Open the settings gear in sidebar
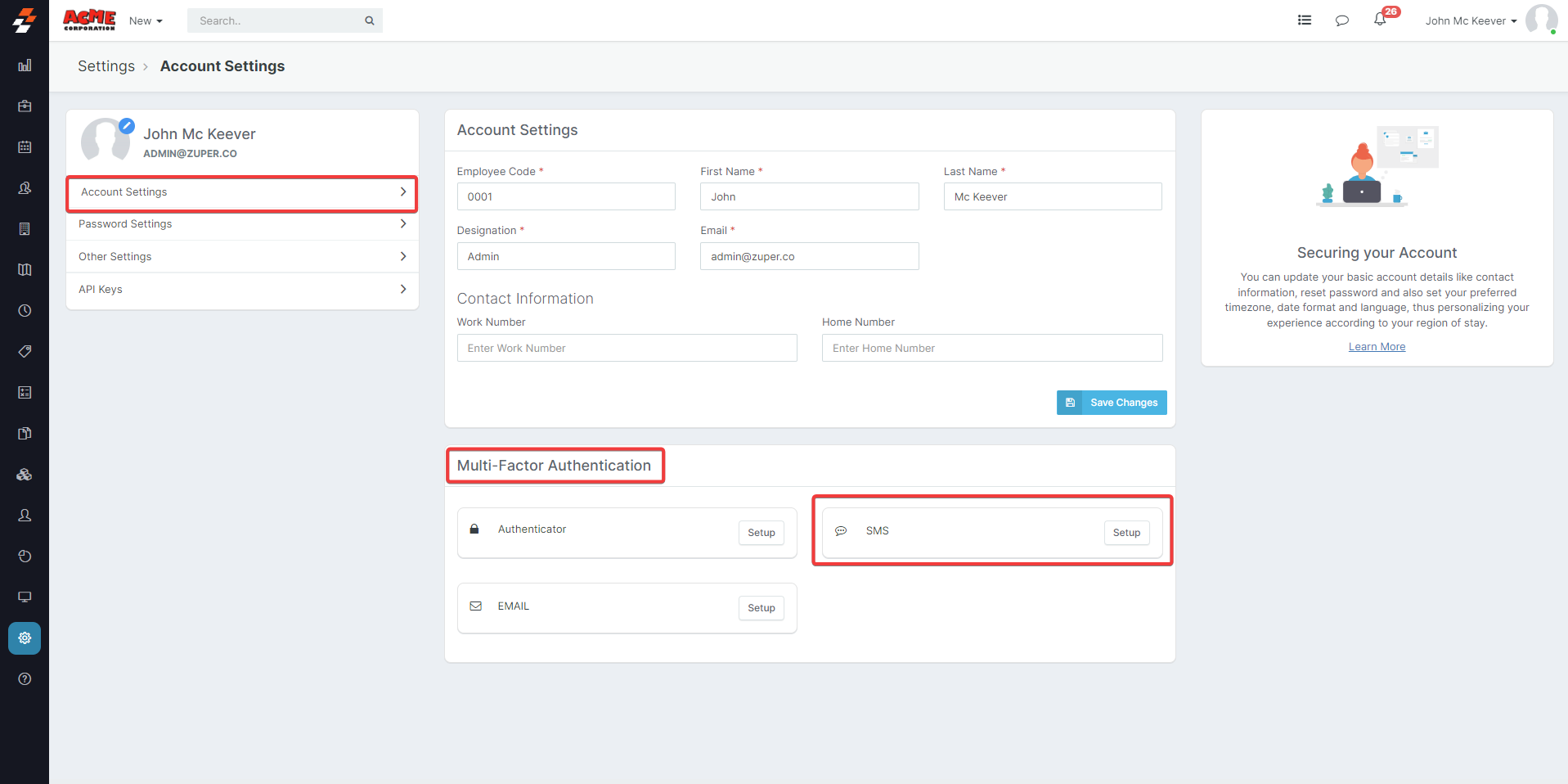This screenshot has width=1568, height=784. pyautogui.click(x=25, y=638)
